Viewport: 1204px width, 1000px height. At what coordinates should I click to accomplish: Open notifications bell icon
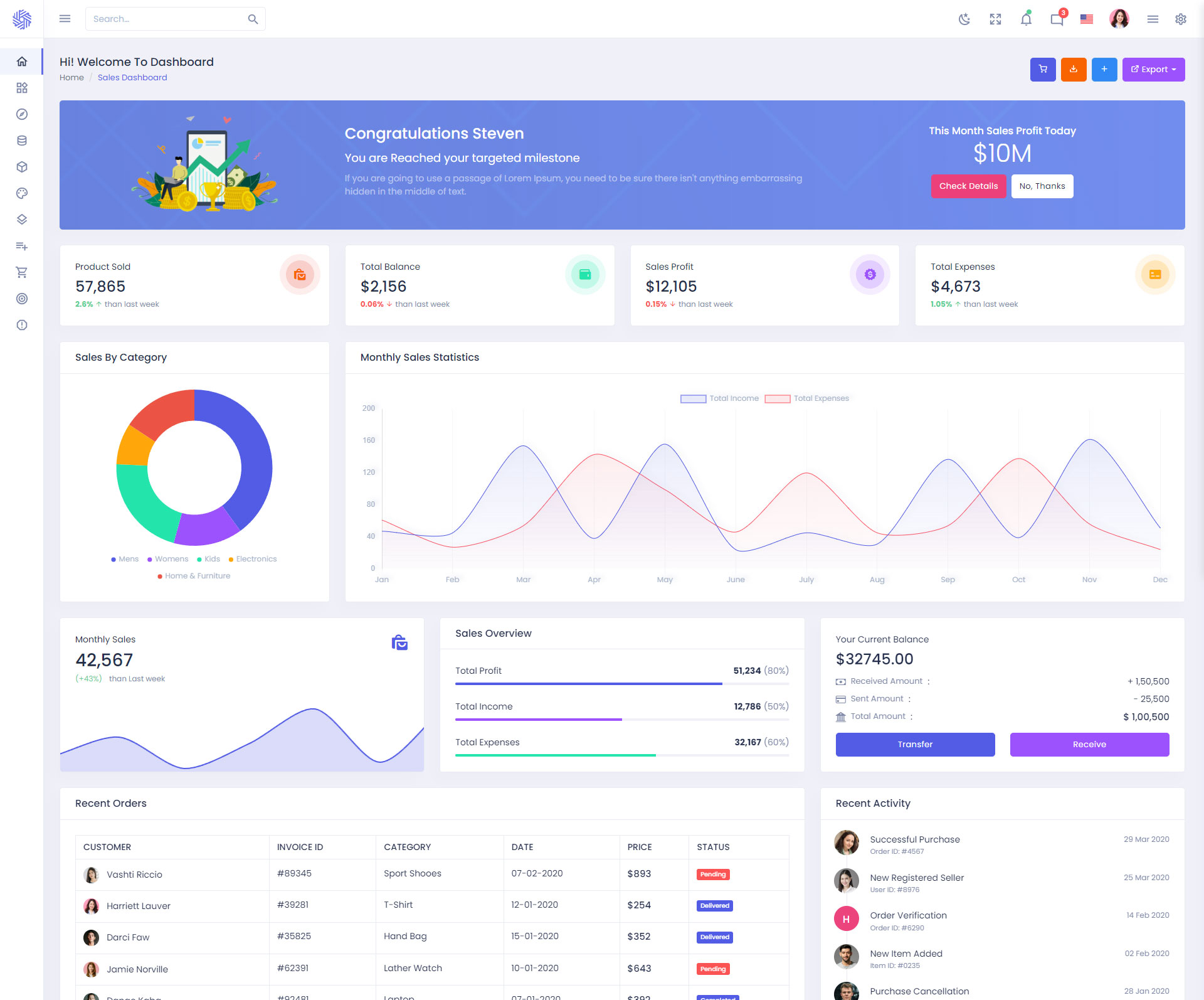click(x=1026, y=19)
